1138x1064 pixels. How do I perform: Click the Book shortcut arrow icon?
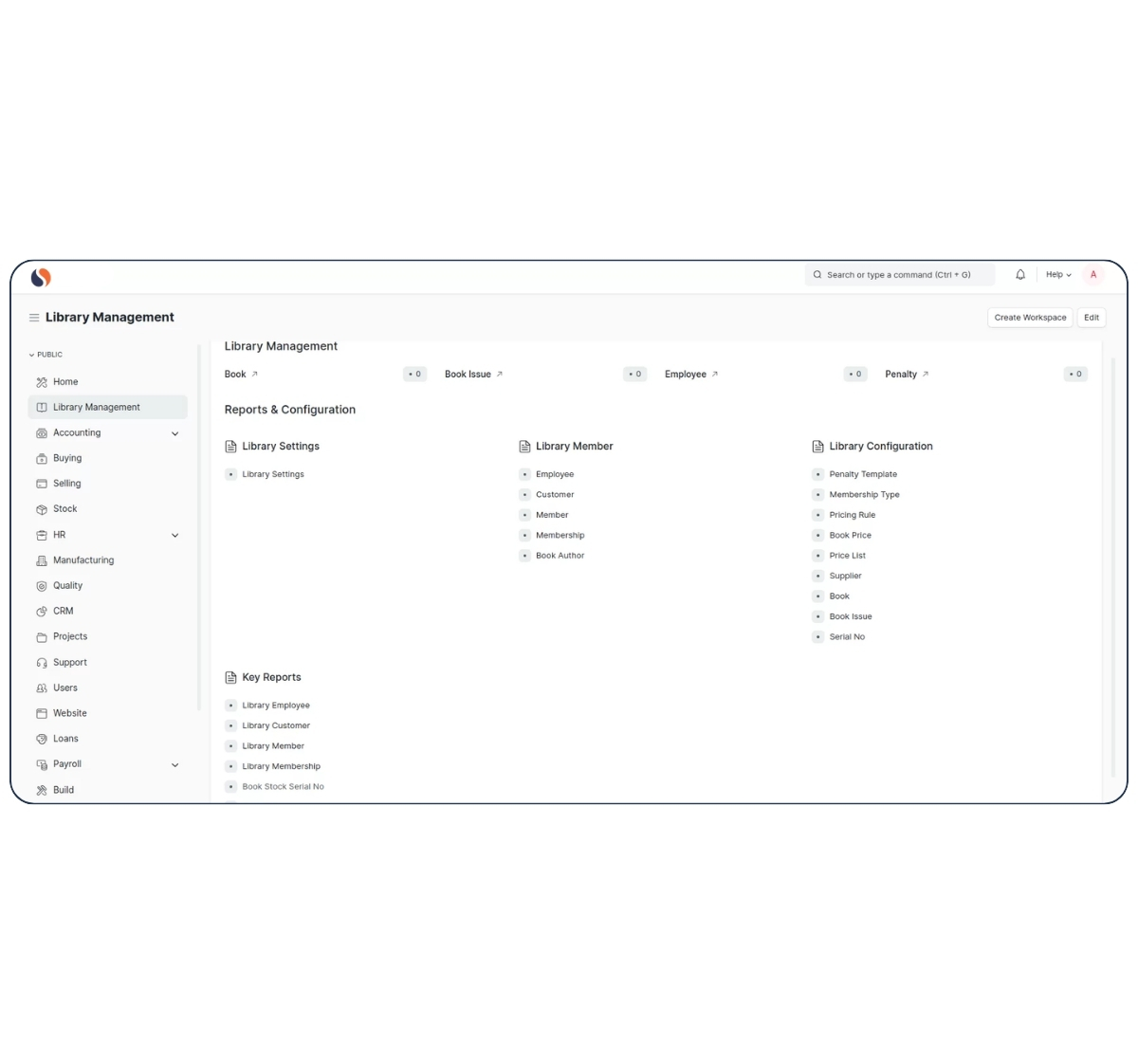[x=254, y=375]
